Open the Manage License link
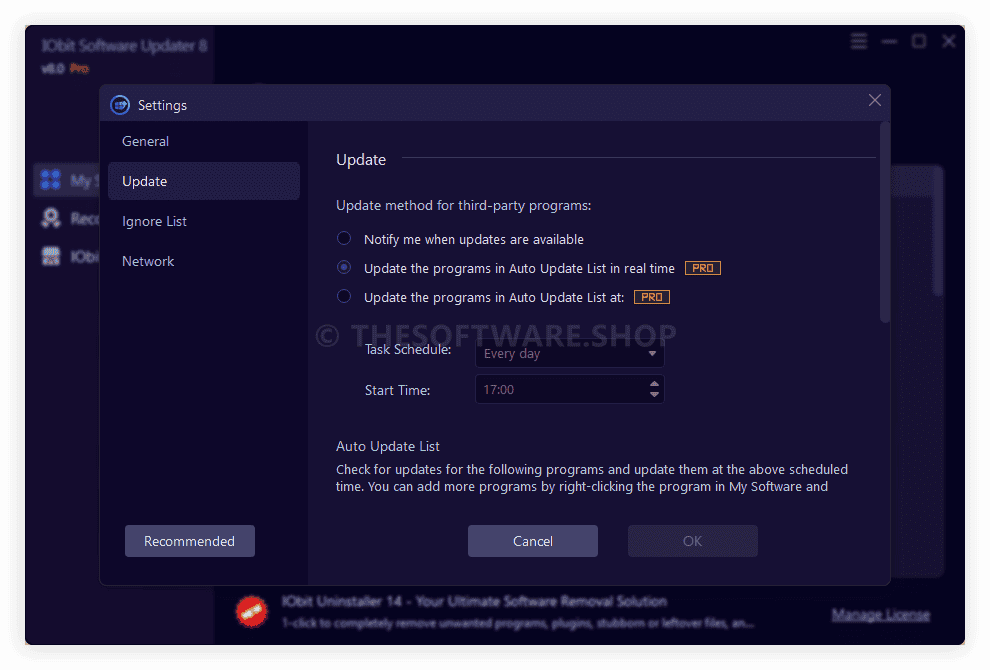The height and width of the screenshot is (670, 990). pos(881,614)
